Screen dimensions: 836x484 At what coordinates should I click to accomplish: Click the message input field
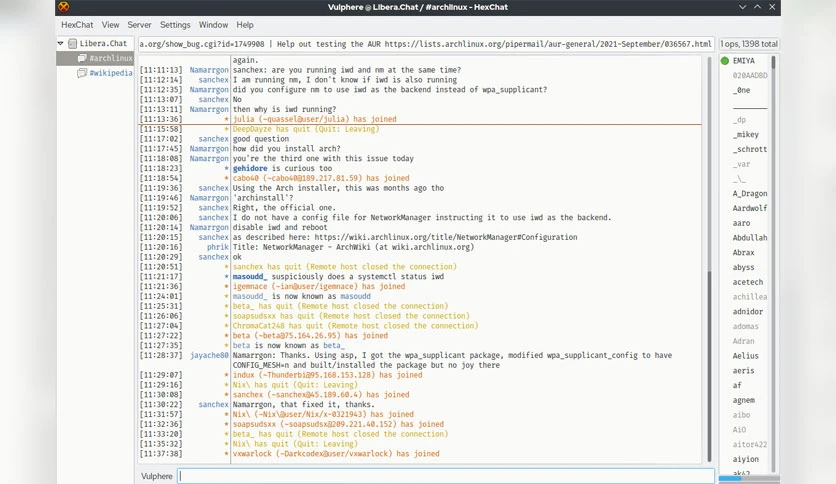pos(446,476)
